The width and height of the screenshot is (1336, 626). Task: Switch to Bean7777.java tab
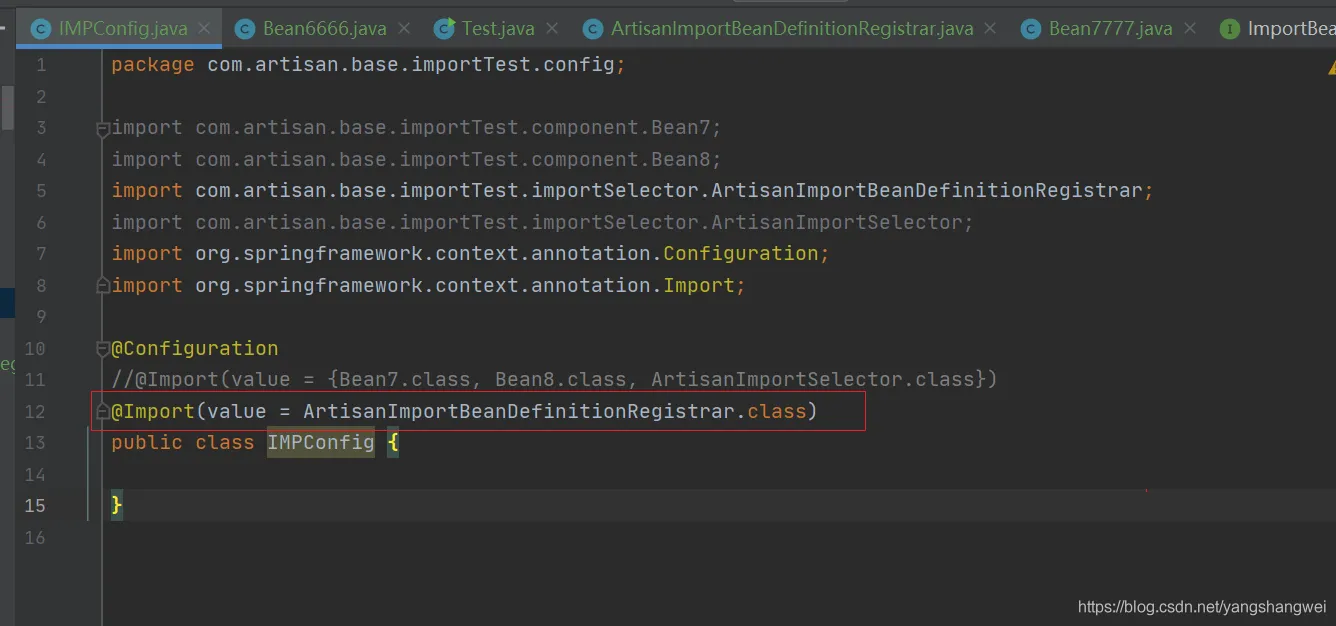[1110, 29]
